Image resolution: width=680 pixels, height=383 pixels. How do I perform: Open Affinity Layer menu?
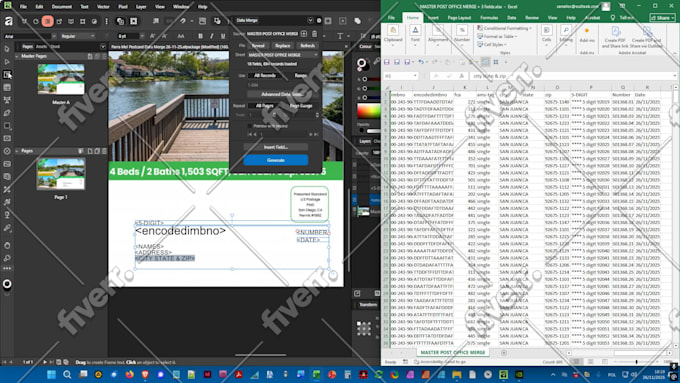click(x=141, y=7)
